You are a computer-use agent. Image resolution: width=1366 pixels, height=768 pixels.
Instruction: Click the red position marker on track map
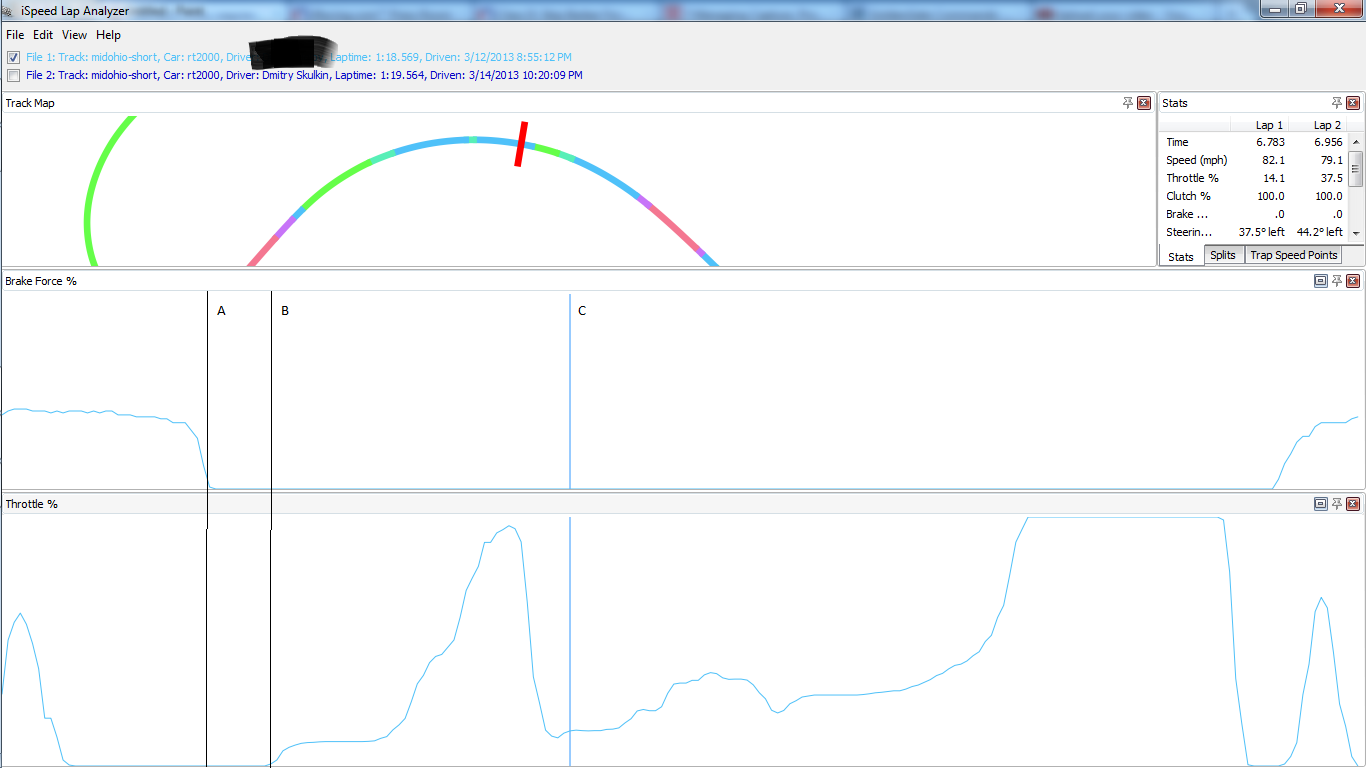(521, 144)
